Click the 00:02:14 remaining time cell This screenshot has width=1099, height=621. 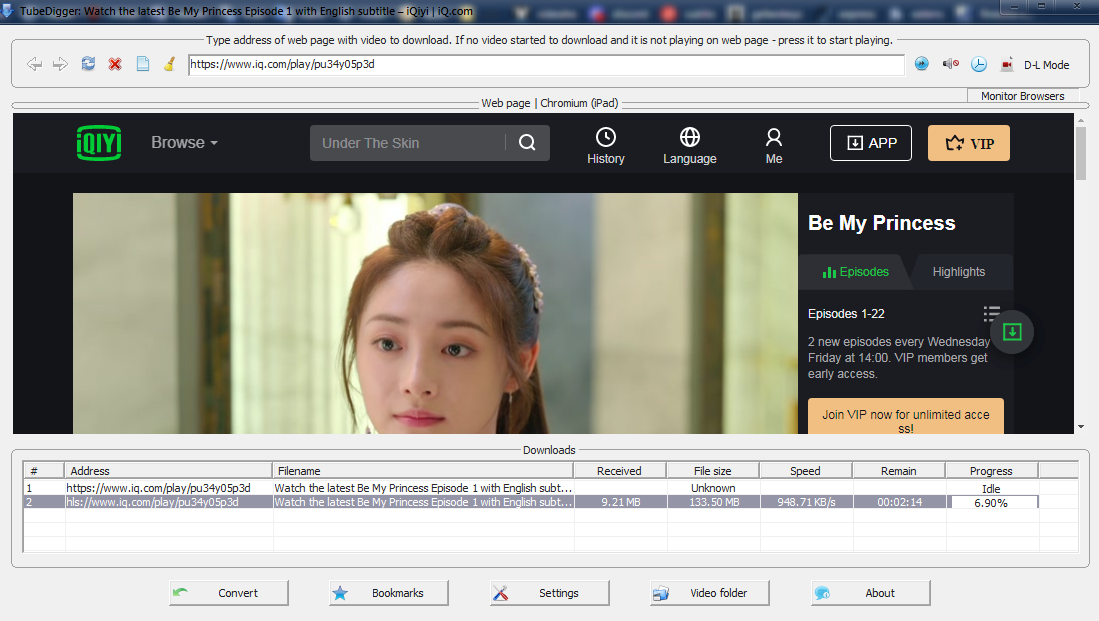[x=899, y=502]
